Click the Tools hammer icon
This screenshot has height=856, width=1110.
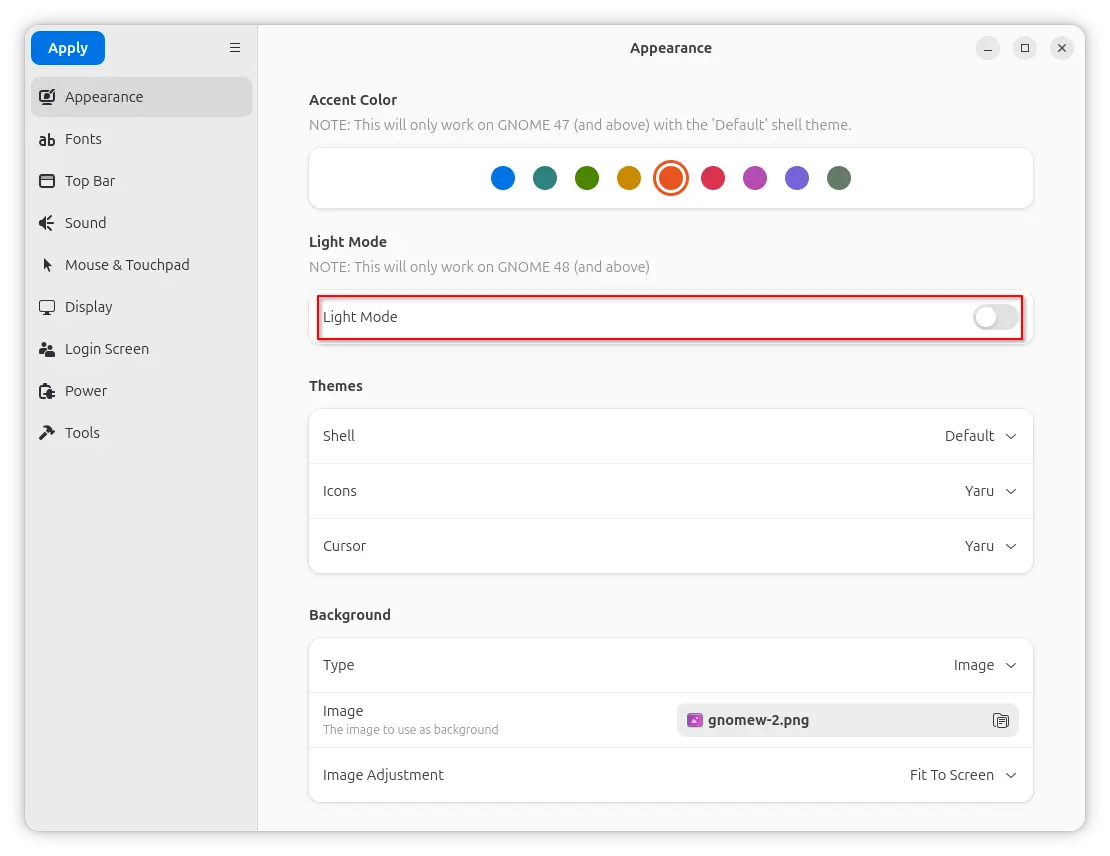47,433
